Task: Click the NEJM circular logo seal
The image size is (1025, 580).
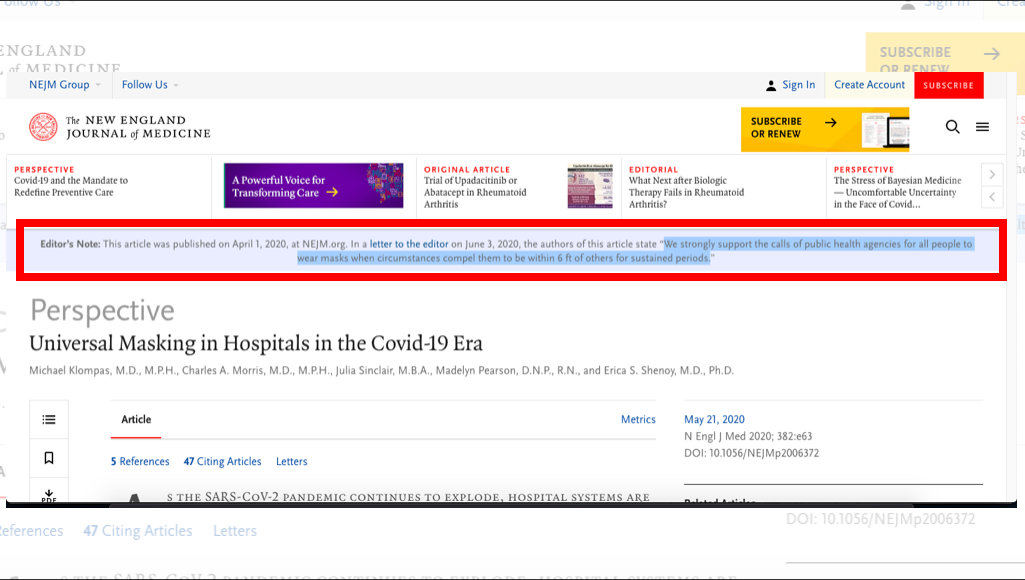Action: point(43,127)
